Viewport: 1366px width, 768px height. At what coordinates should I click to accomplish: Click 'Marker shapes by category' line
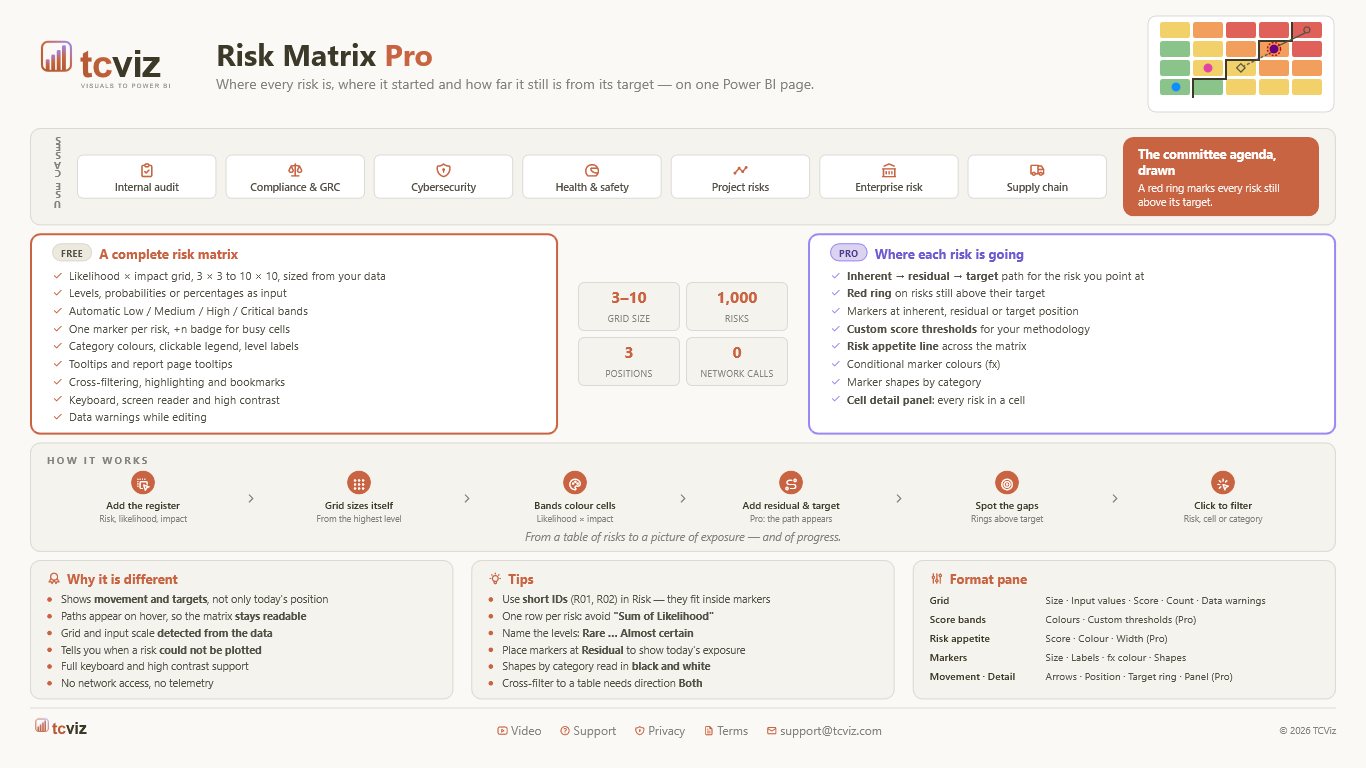[x=914, y=382]
